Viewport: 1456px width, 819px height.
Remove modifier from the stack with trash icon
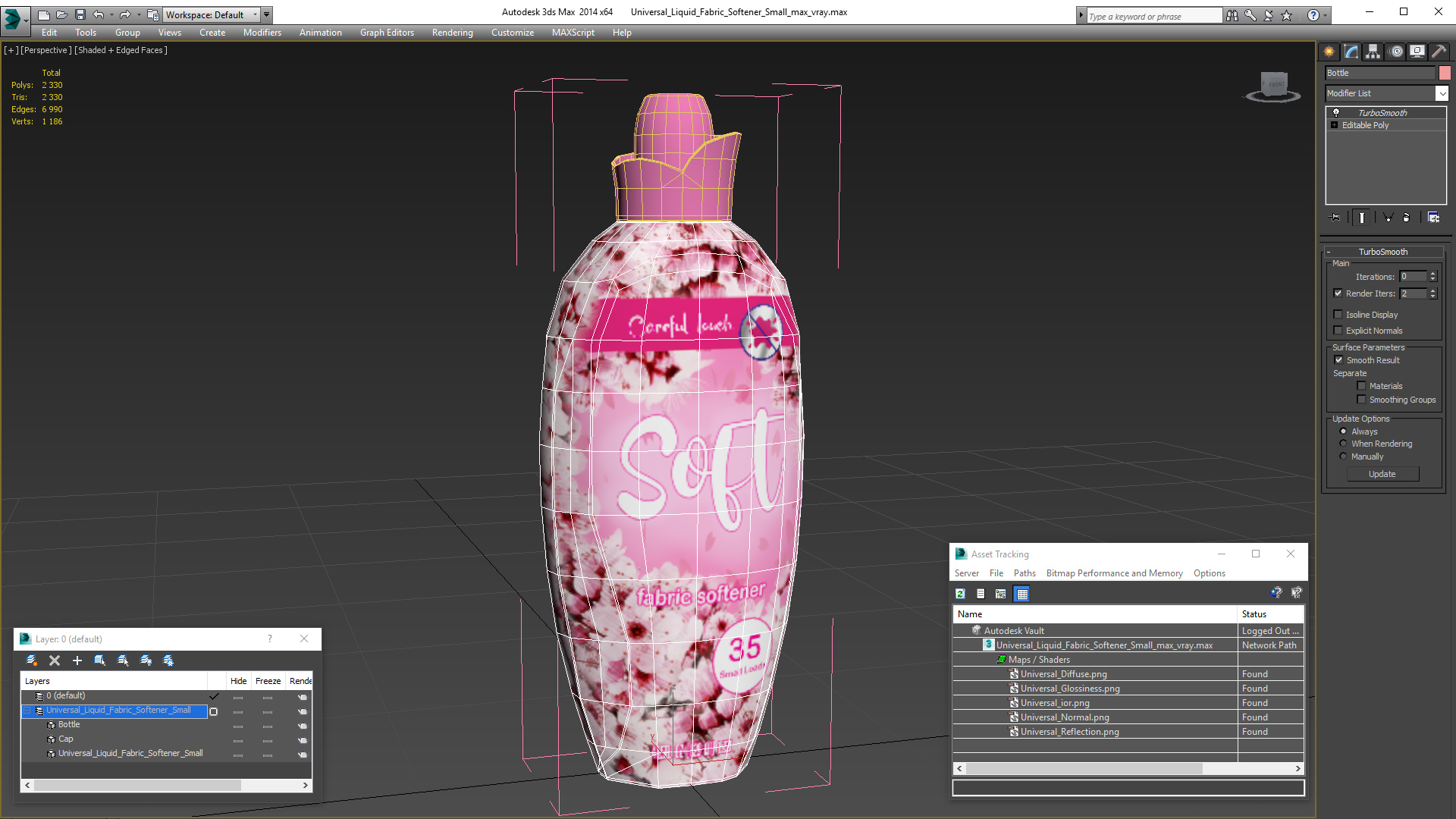pyautogui.click(x=1407, y=218)
